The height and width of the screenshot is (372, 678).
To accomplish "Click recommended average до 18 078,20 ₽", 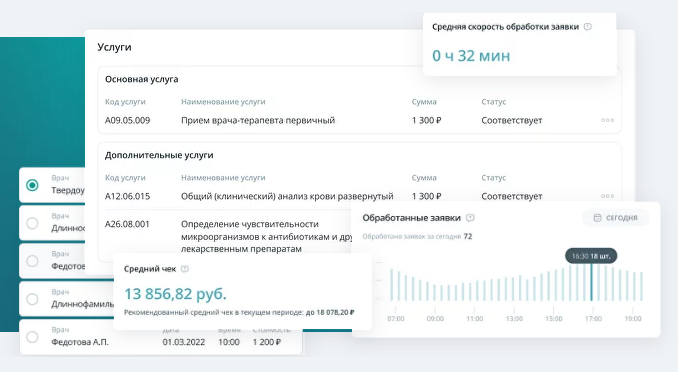I will 330,312.
